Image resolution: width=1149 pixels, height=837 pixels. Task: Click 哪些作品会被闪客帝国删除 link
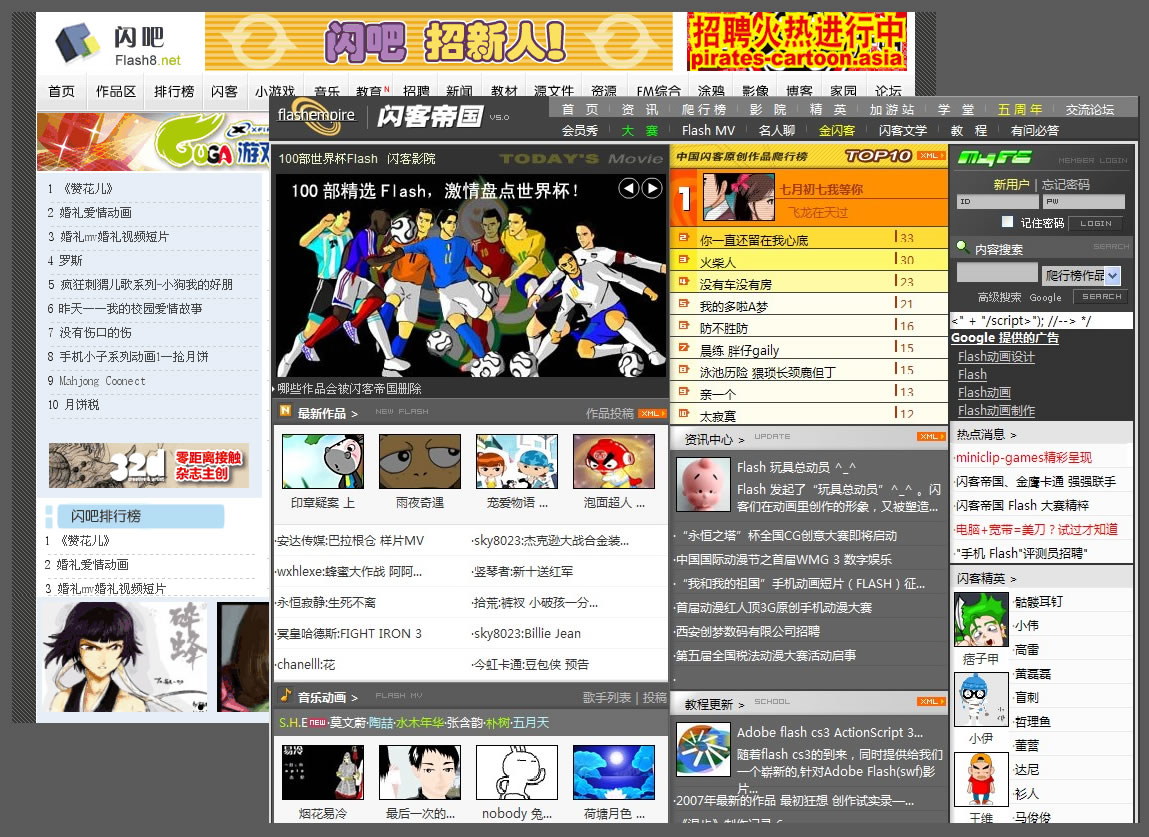click(350, 388)
